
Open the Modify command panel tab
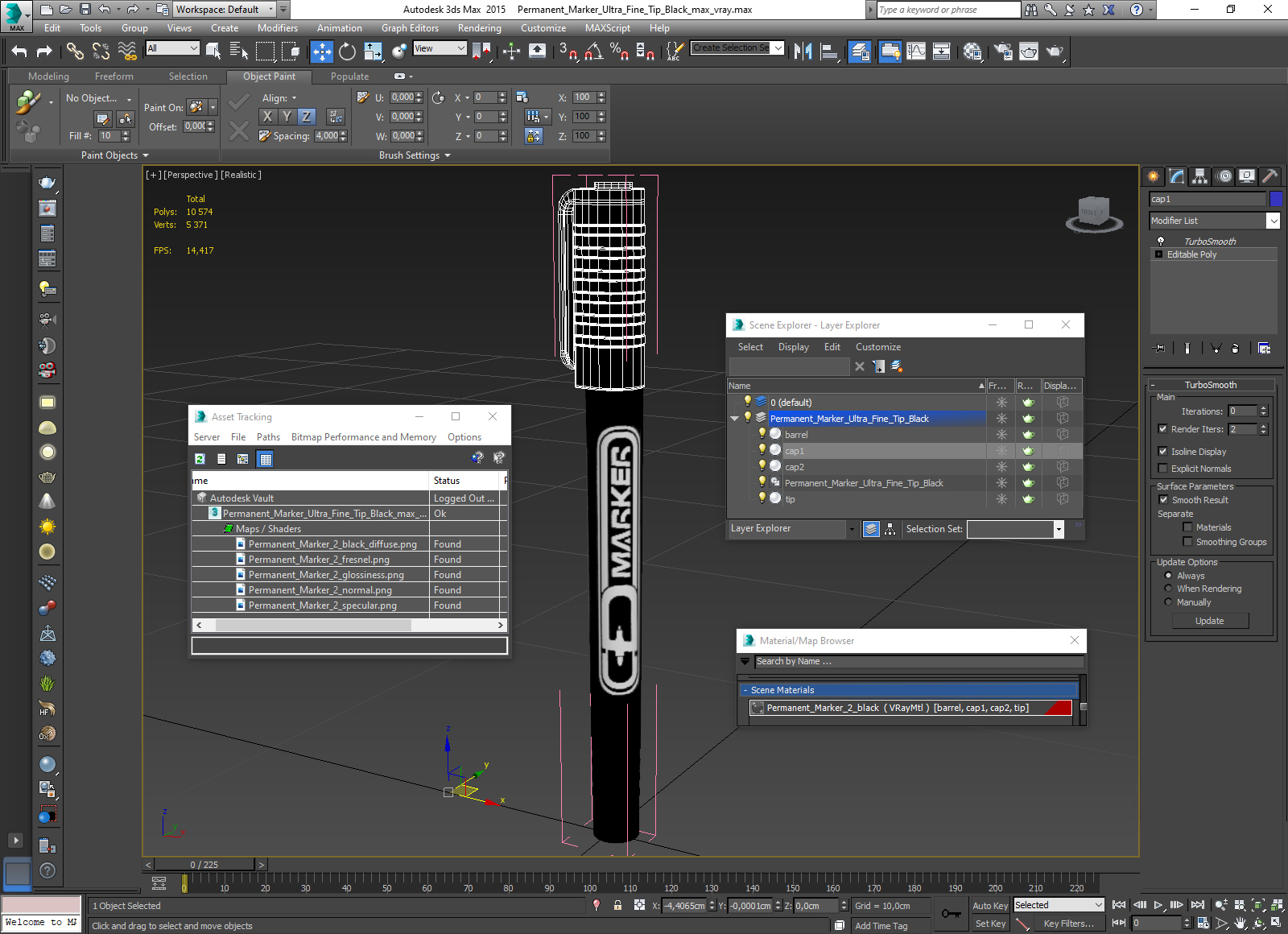[x=1177, y=176]
